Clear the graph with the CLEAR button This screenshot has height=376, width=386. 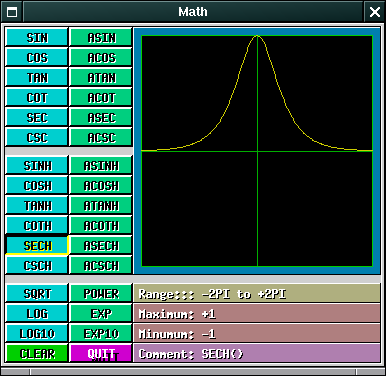[37, 353]
